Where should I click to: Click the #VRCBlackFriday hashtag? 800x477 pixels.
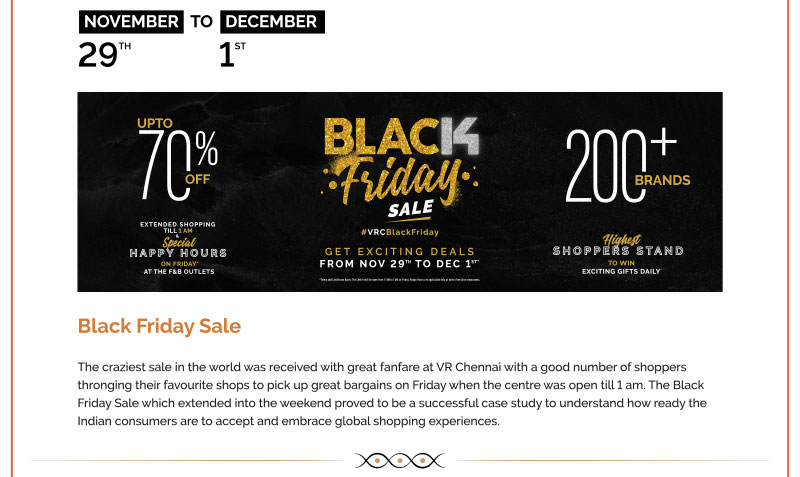coord(400,232)
